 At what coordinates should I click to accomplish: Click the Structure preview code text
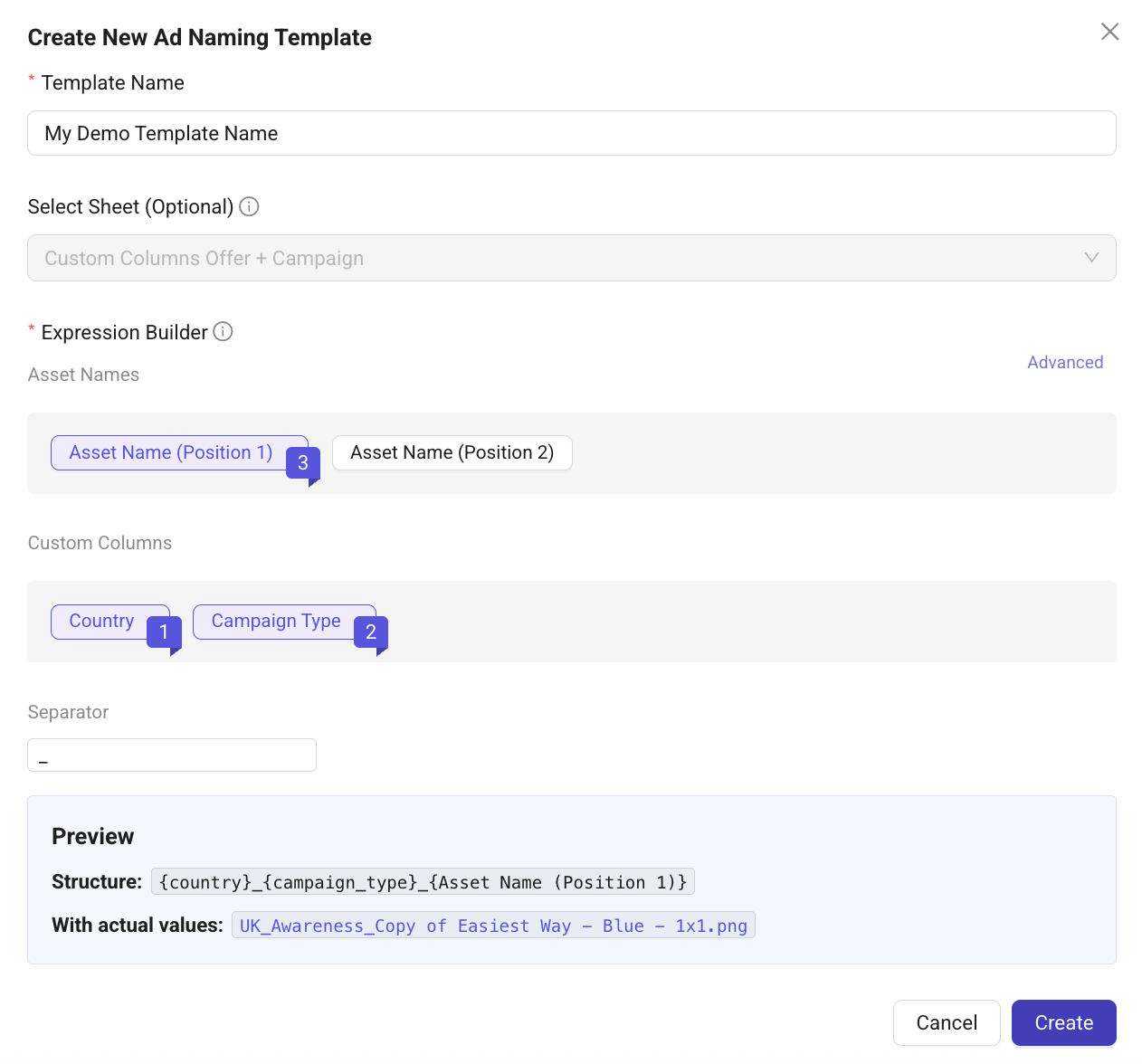click(423, 882)
